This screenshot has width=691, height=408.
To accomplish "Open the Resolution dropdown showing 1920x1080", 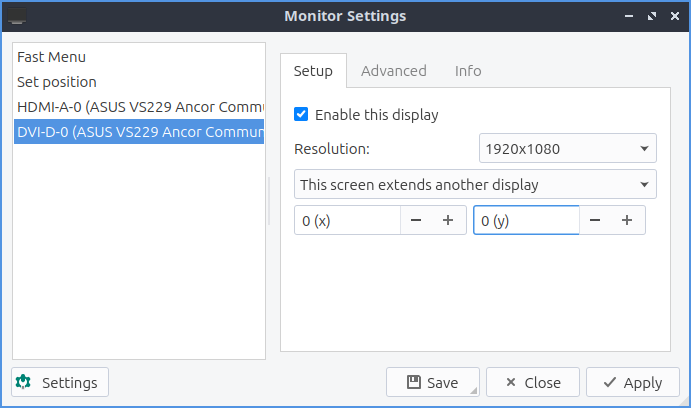I will [x=567, y=149].
